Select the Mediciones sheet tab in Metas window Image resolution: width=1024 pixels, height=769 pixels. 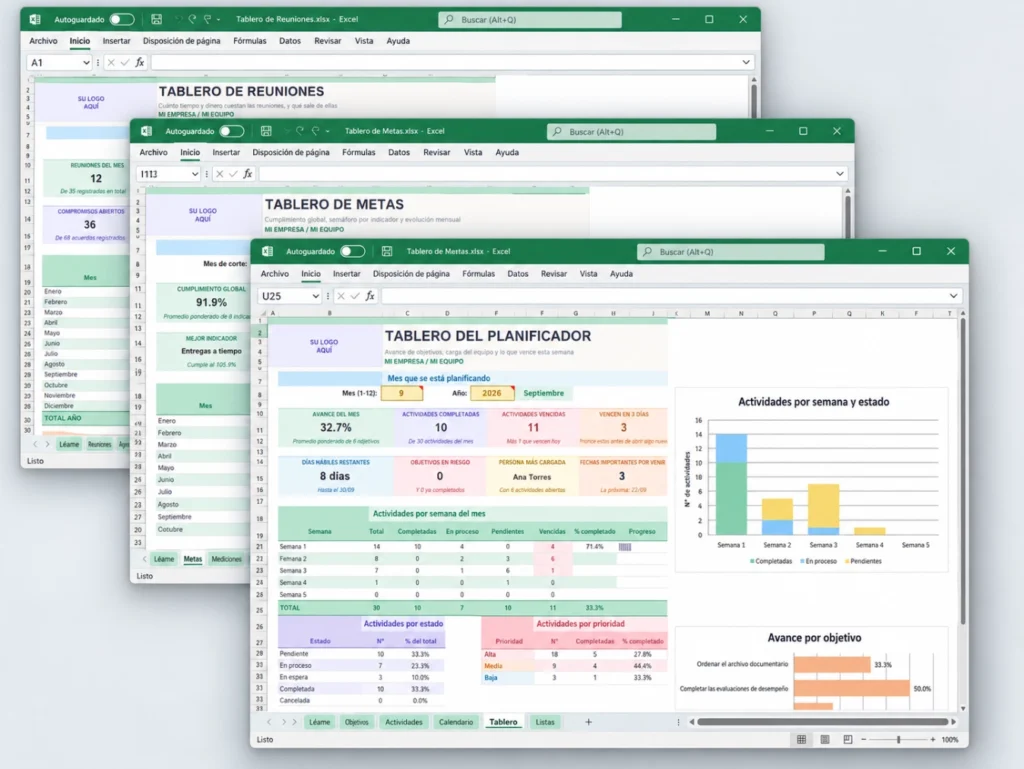[227, 559]
